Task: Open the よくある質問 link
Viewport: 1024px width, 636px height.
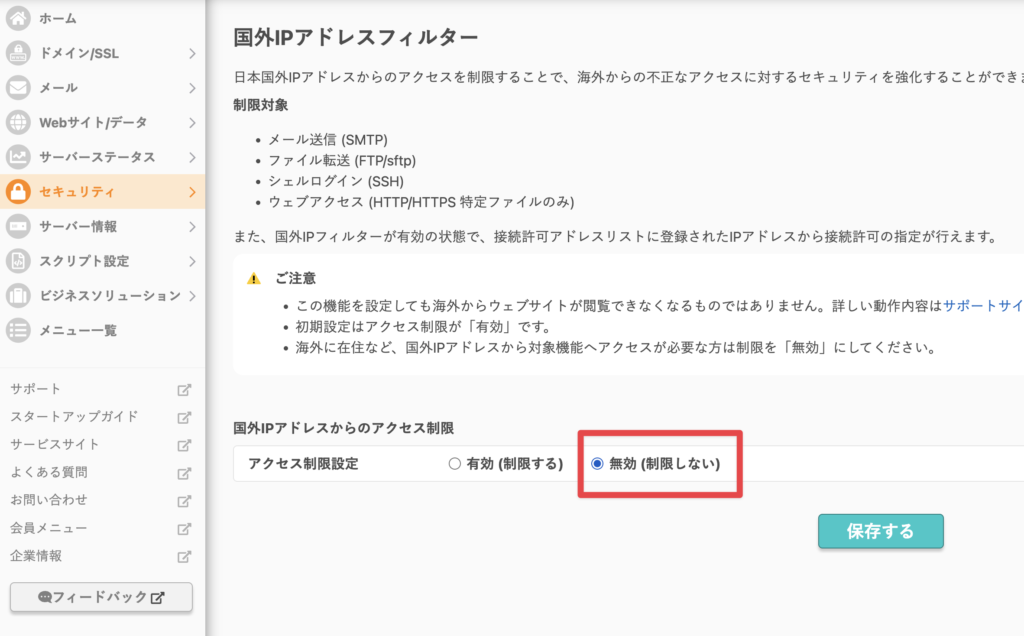Action: pos(49,472)
